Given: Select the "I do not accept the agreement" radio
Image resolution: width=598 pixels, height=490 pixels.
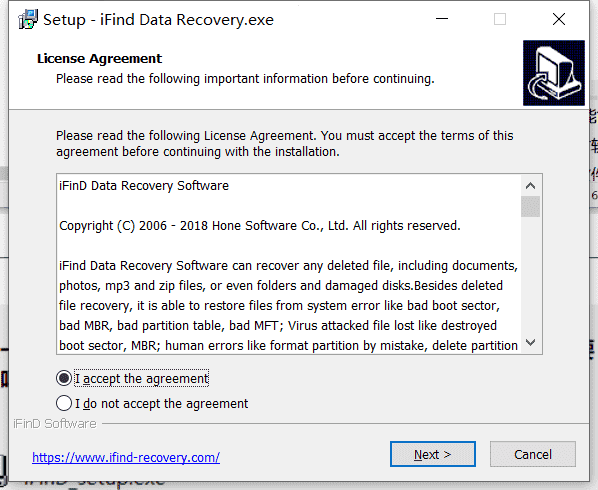Looking at the screenshot, I should [64, 403].
